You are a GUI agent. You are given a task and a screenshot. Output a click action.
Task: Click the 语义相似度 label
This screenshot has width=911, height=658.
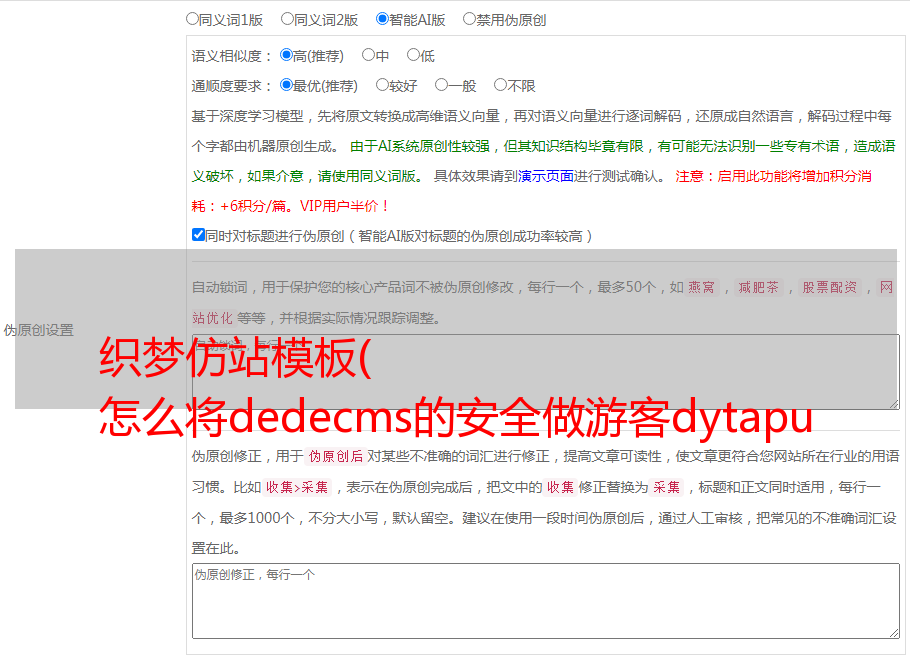(x=232, y=56)
